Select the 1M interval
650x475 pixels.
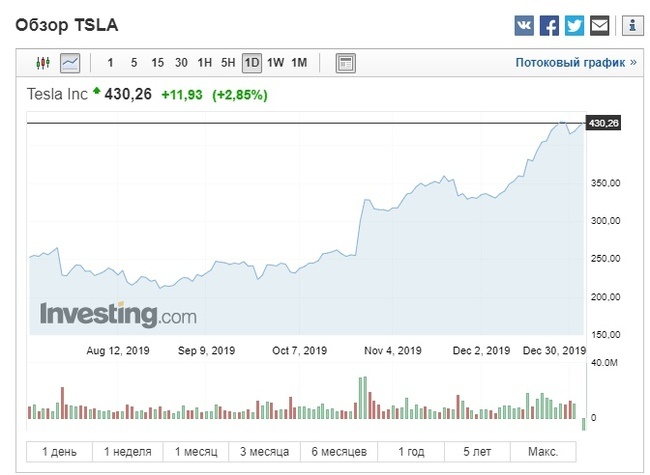[x=299, y=63]
